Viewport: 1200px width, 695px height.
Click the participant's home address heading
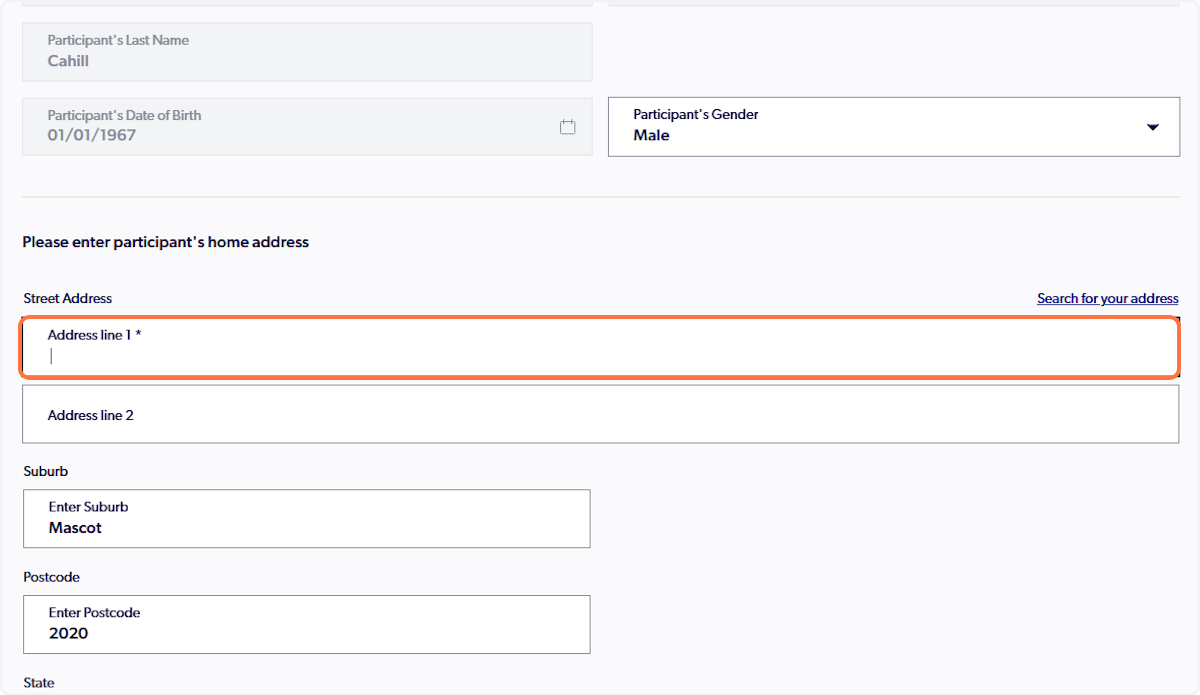[165, 242]
